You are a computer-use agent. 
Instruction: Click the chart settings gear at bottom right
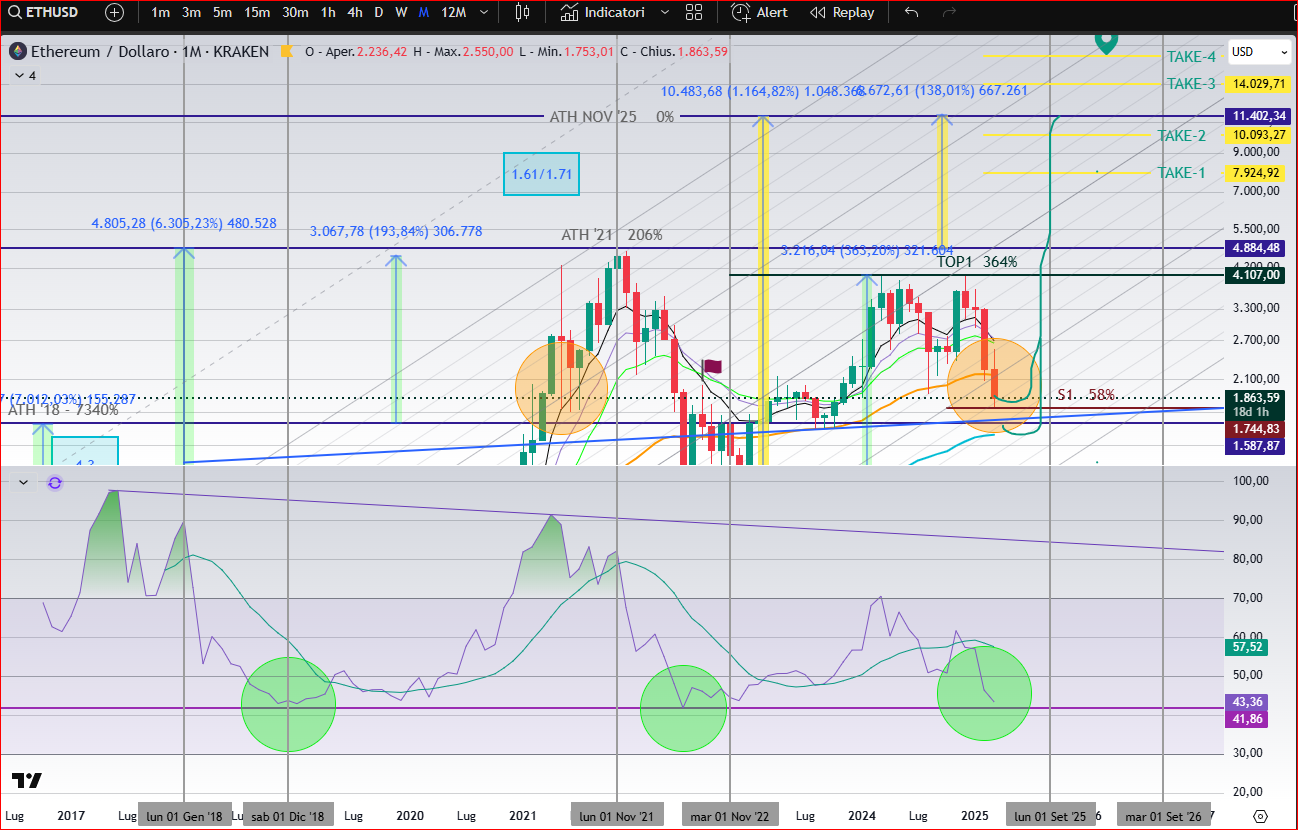[1260, 816]
